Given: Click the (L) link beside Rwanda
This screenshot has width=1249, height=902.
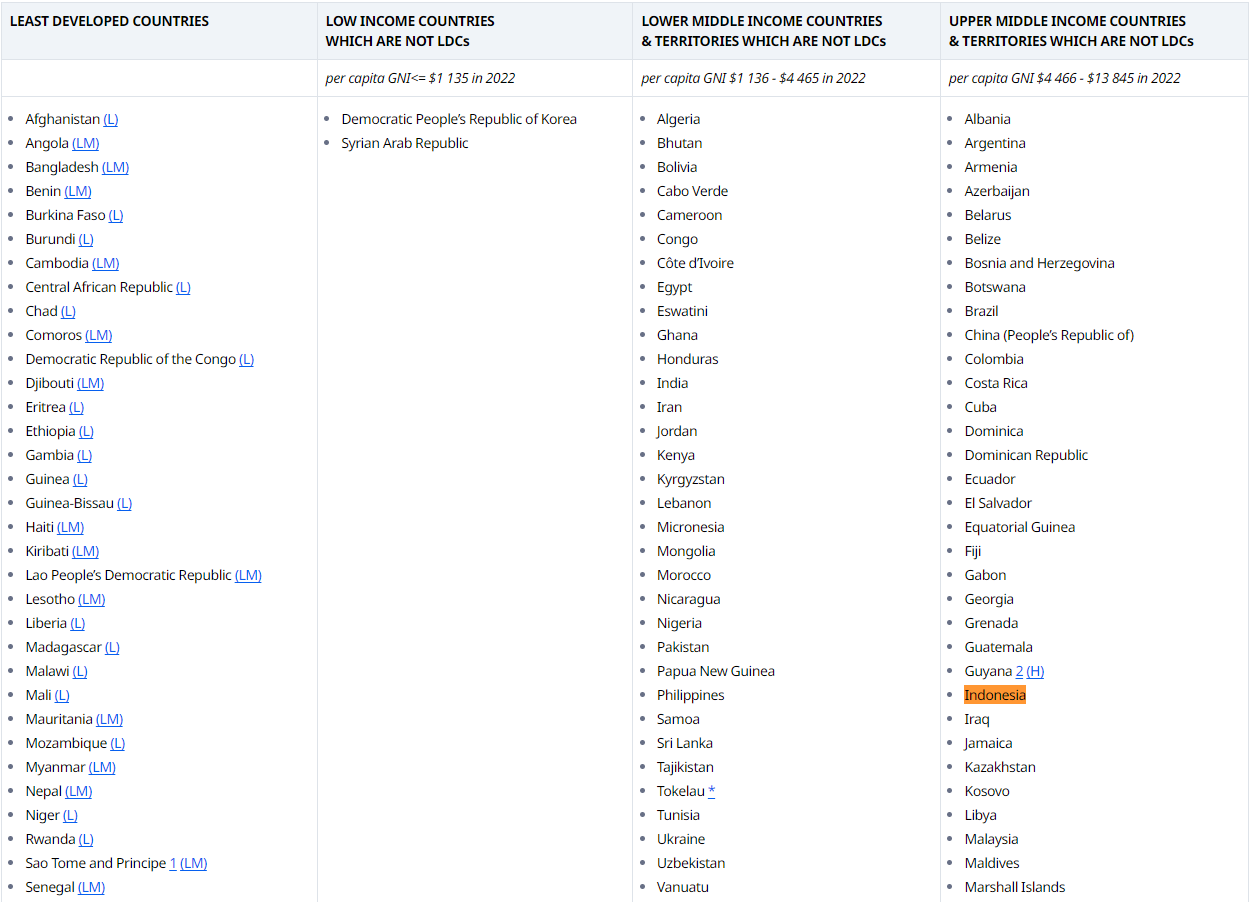Looking at the screenshot, I should coord(86,839).
